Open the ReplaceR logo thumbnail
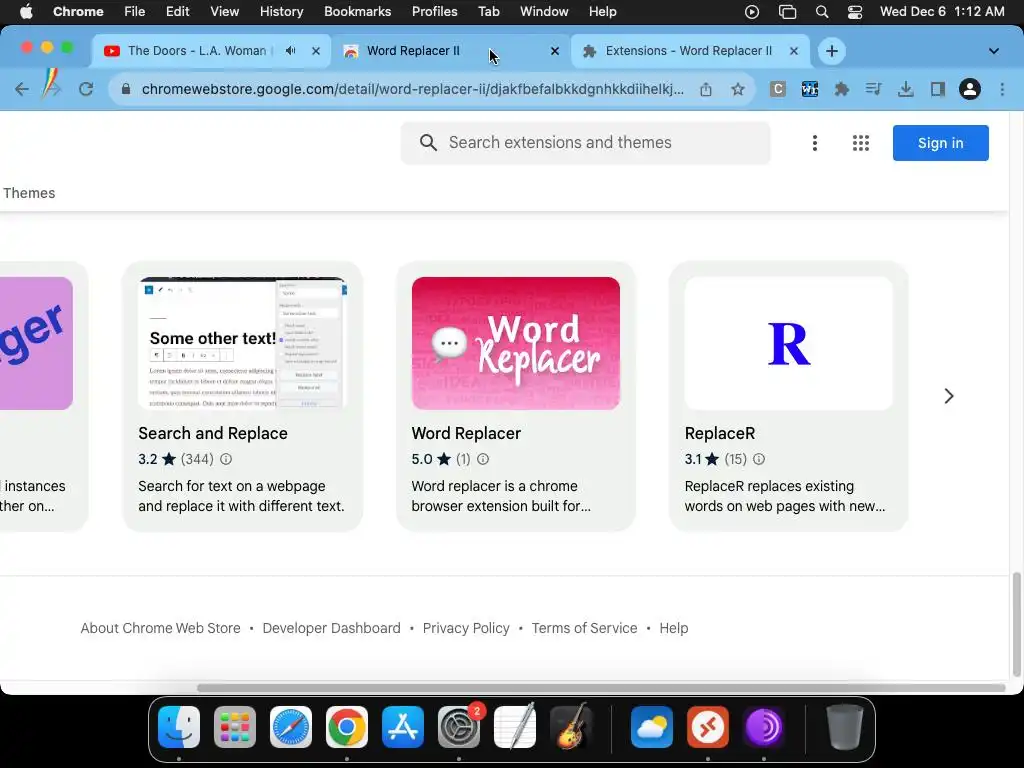1024x768 pixels. (x=789, y=344)
